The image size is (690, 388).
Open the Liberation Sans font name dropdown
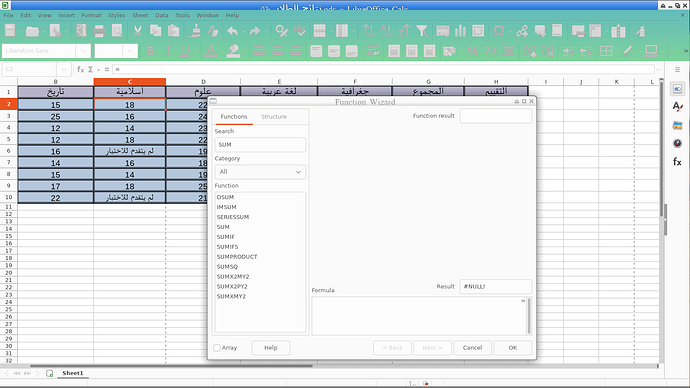click(83, 51)
